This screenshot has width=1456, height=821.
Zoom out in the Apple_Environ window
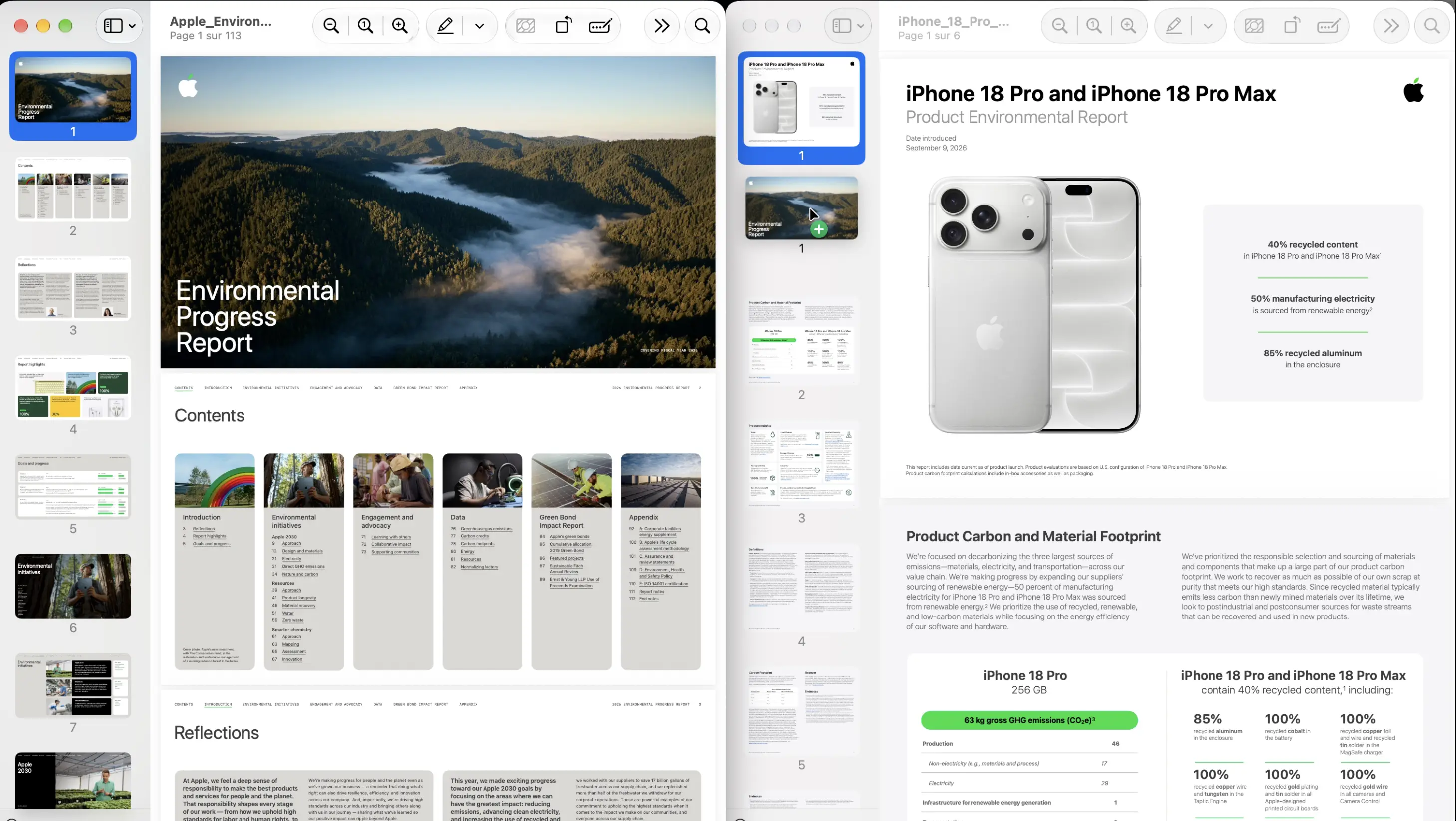(331, 26)
